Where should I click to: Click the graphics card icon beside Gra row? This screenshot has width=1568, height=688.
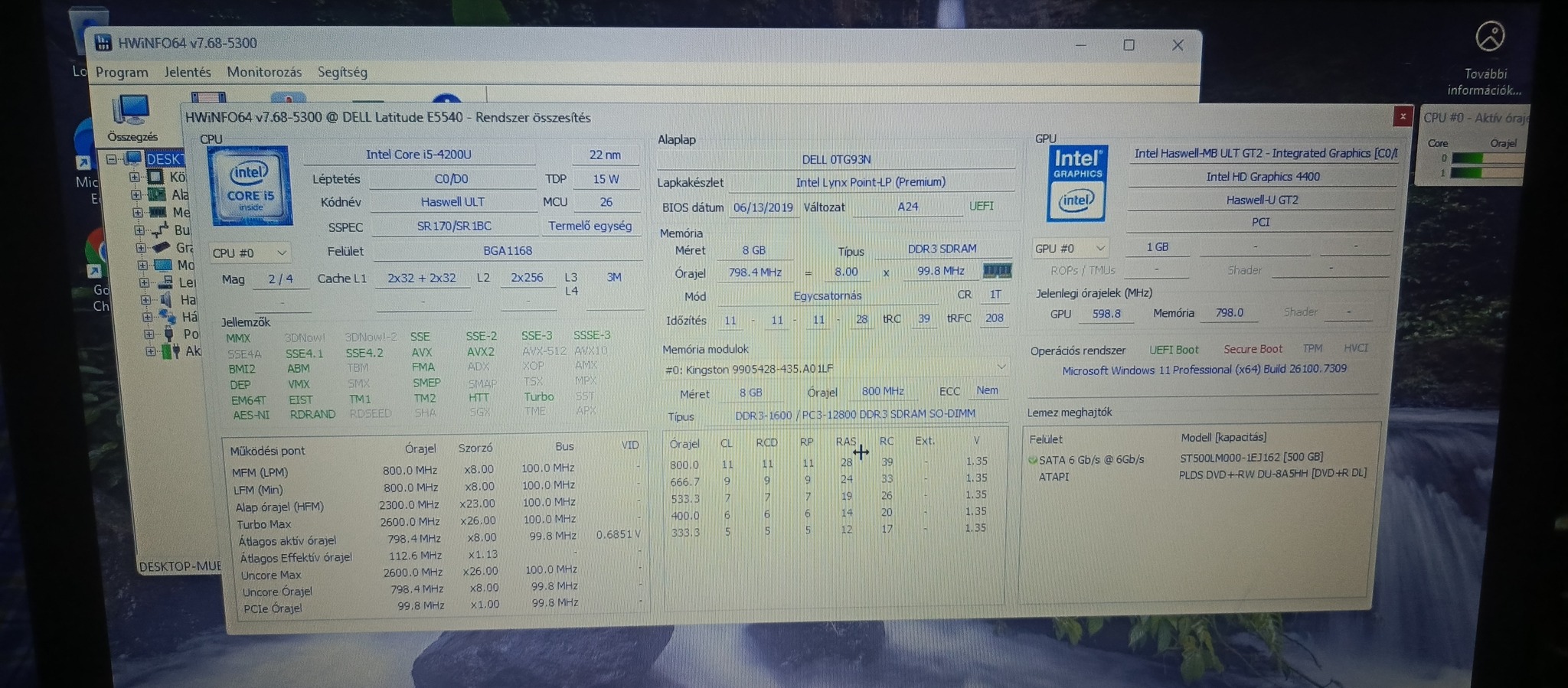coord(161,247)
